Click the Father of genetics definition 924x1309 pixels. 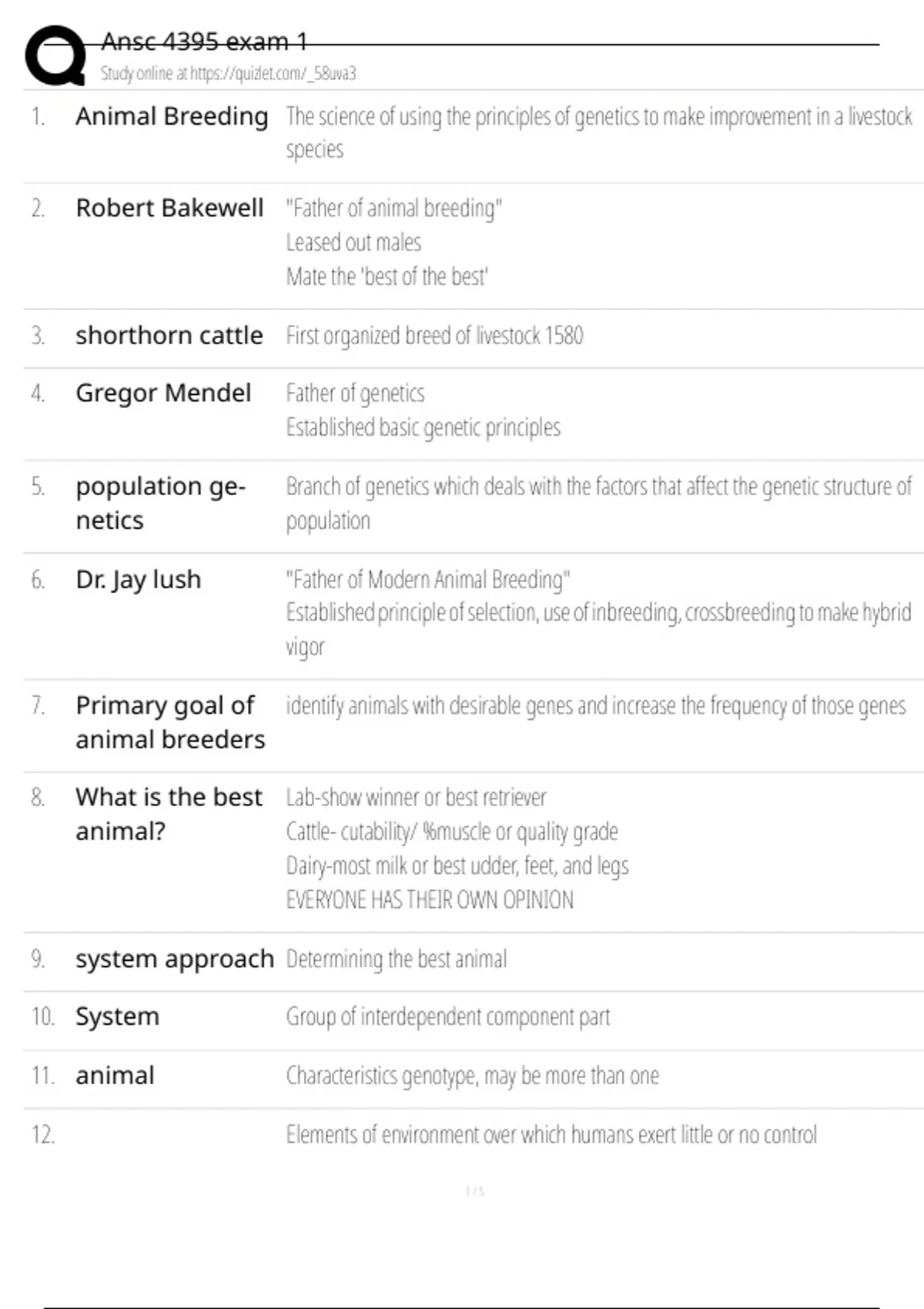pos(355,393)
